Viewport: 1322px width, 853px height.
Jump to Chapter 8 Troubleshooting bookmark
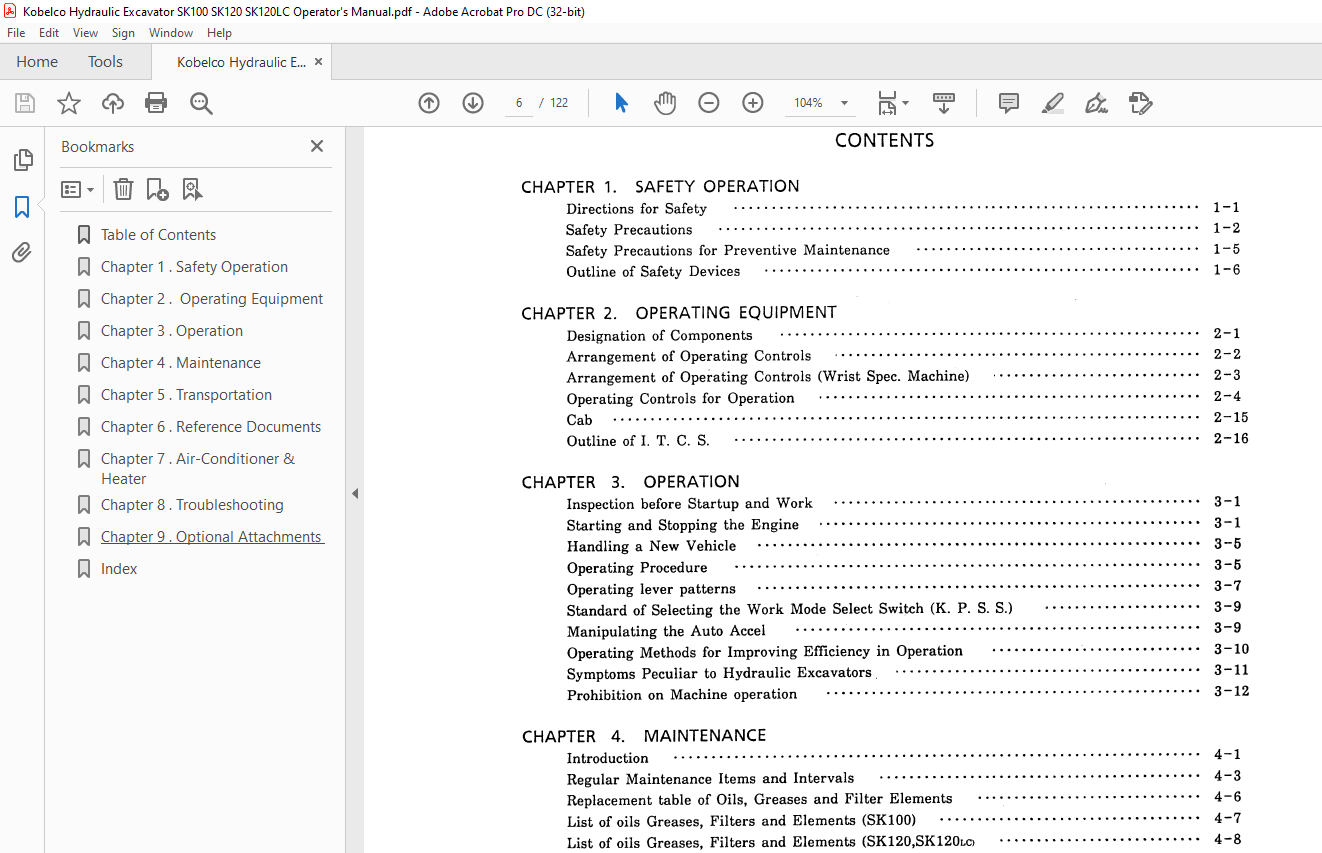point(192,505)
